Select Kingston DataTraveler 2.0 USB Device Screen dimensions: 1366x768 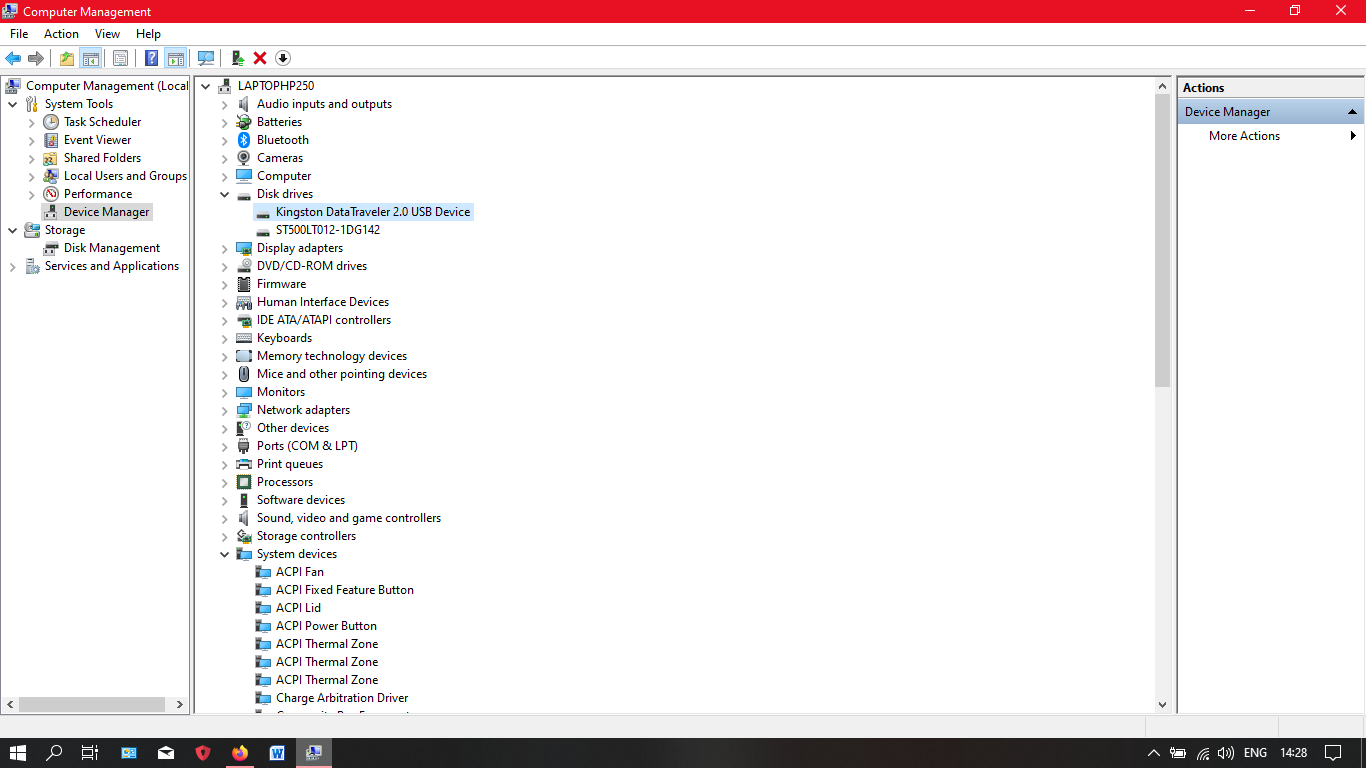coord(373,212)
